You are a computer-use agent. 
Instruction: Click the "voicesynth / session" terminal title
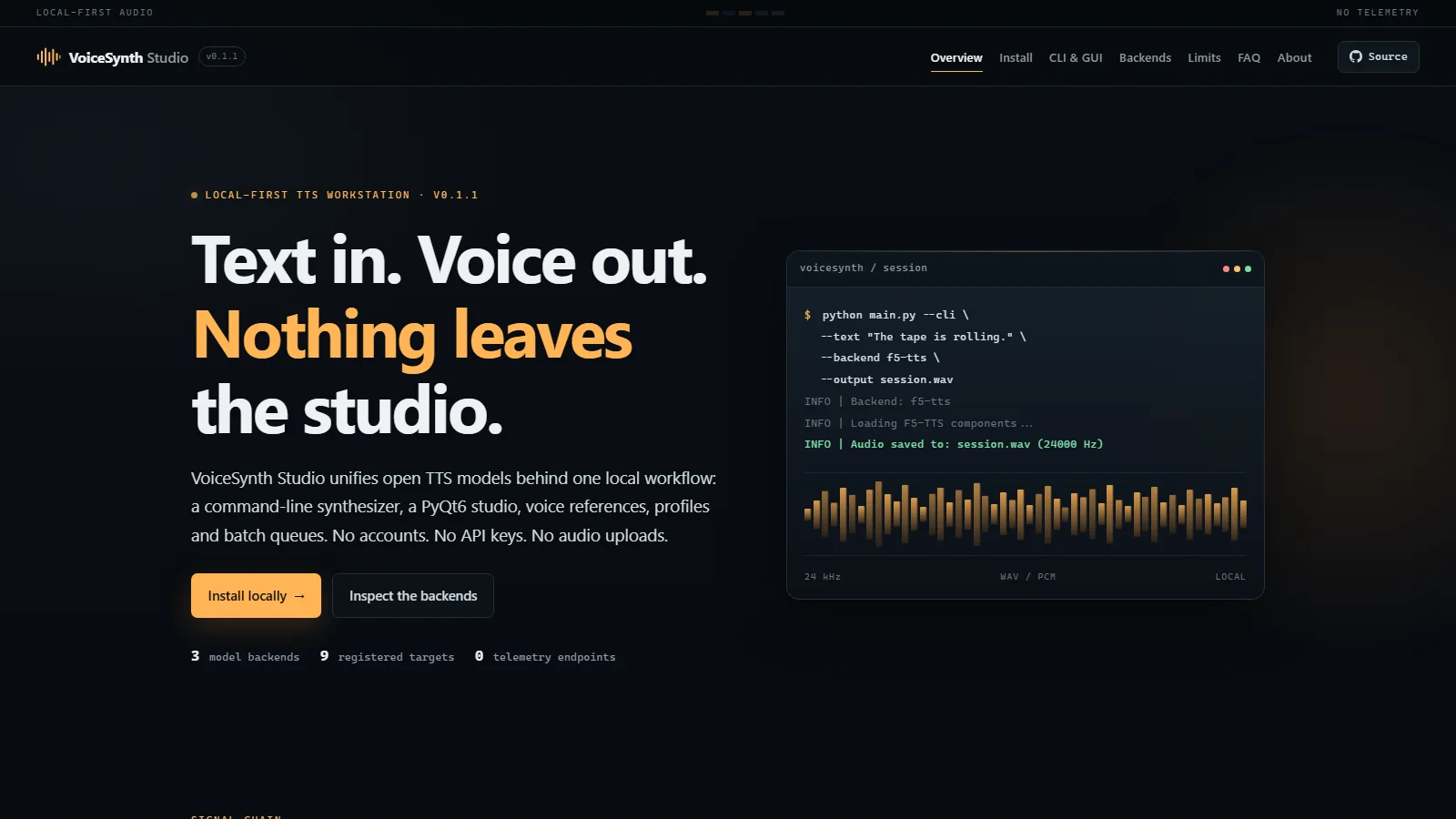click(864, 268)
